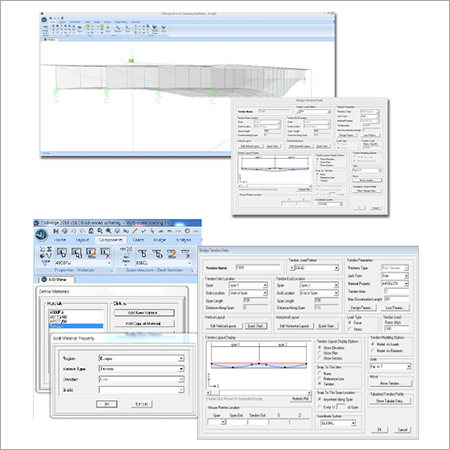The width and height of the screenshot is (450, 450).
Task: Click the copy material property ribbon icon
Action: [x=76, y=253]
